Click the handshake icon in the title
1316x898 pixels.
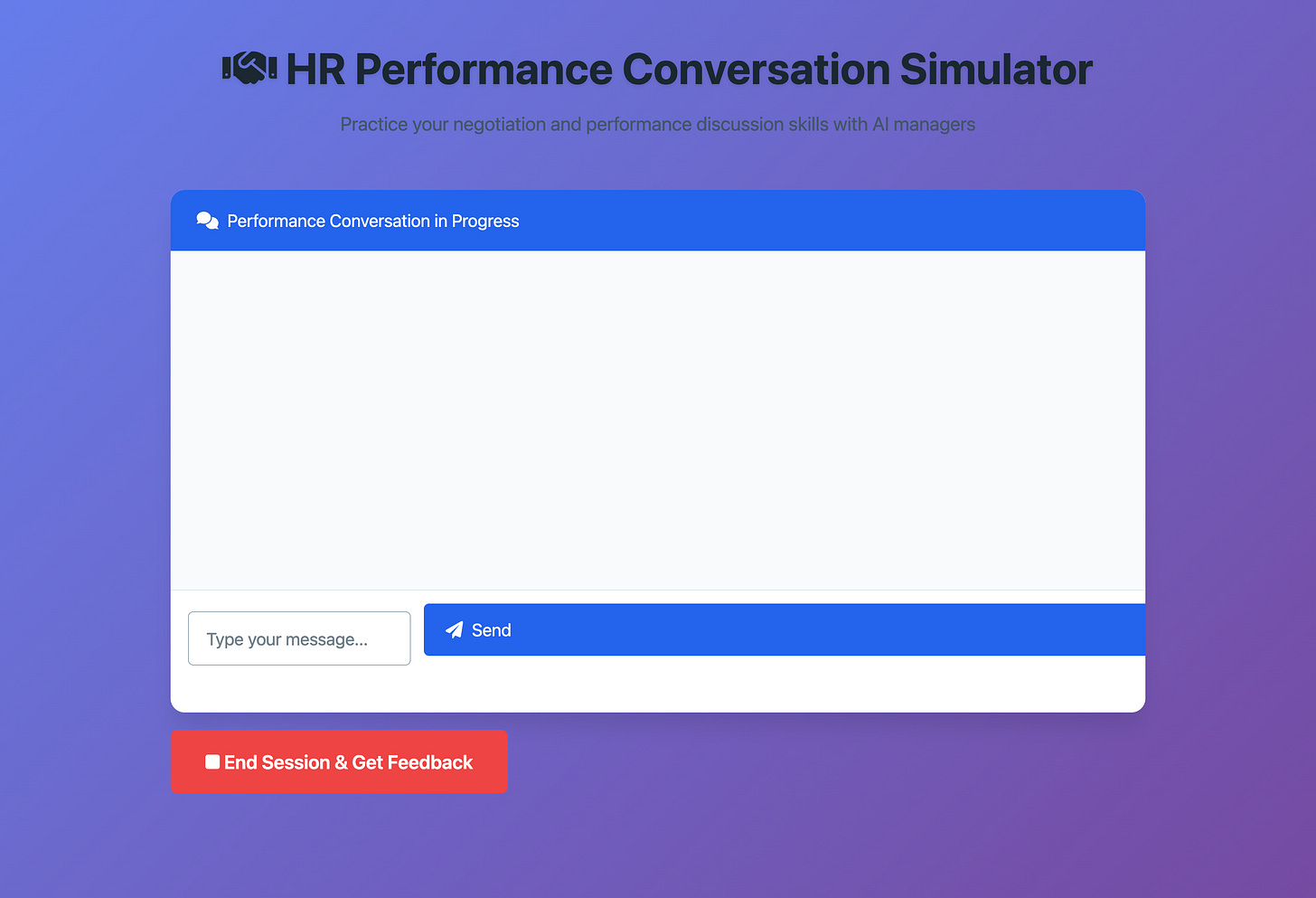point(249,69)
